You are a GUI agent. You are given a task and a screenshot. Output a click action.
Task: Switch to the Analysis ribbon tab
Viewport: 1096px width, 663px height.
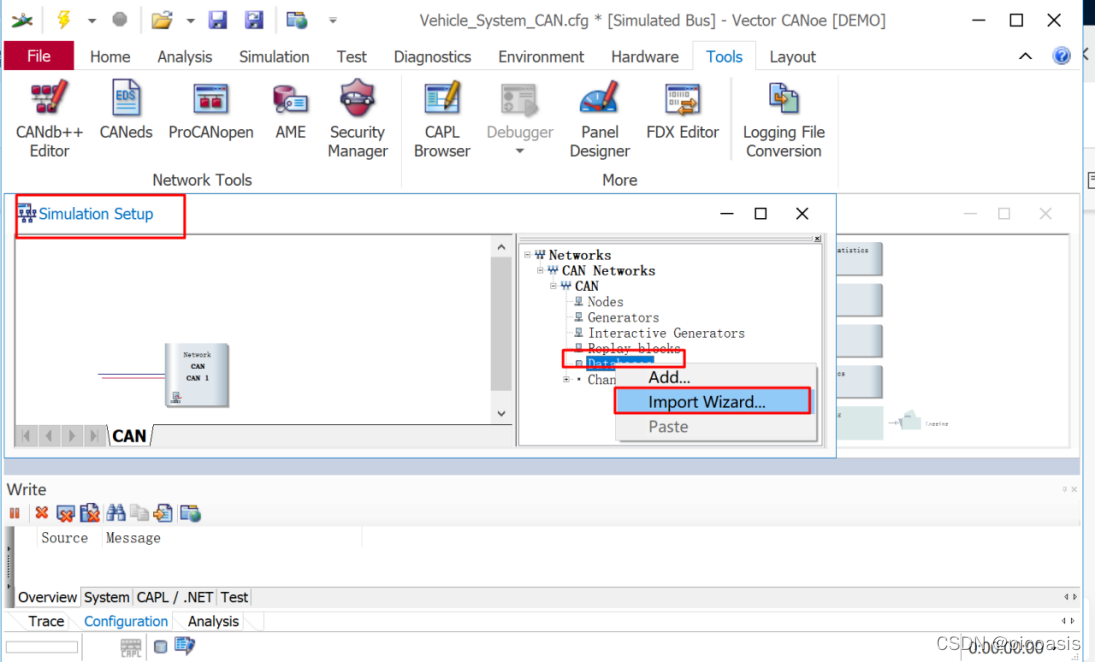(185, 57)
